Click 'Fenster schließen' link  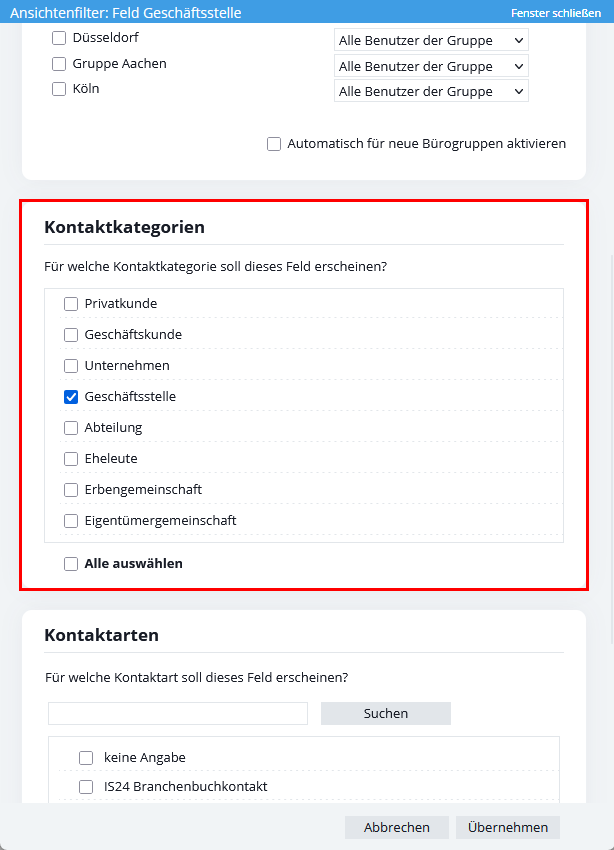pos(556,13)
